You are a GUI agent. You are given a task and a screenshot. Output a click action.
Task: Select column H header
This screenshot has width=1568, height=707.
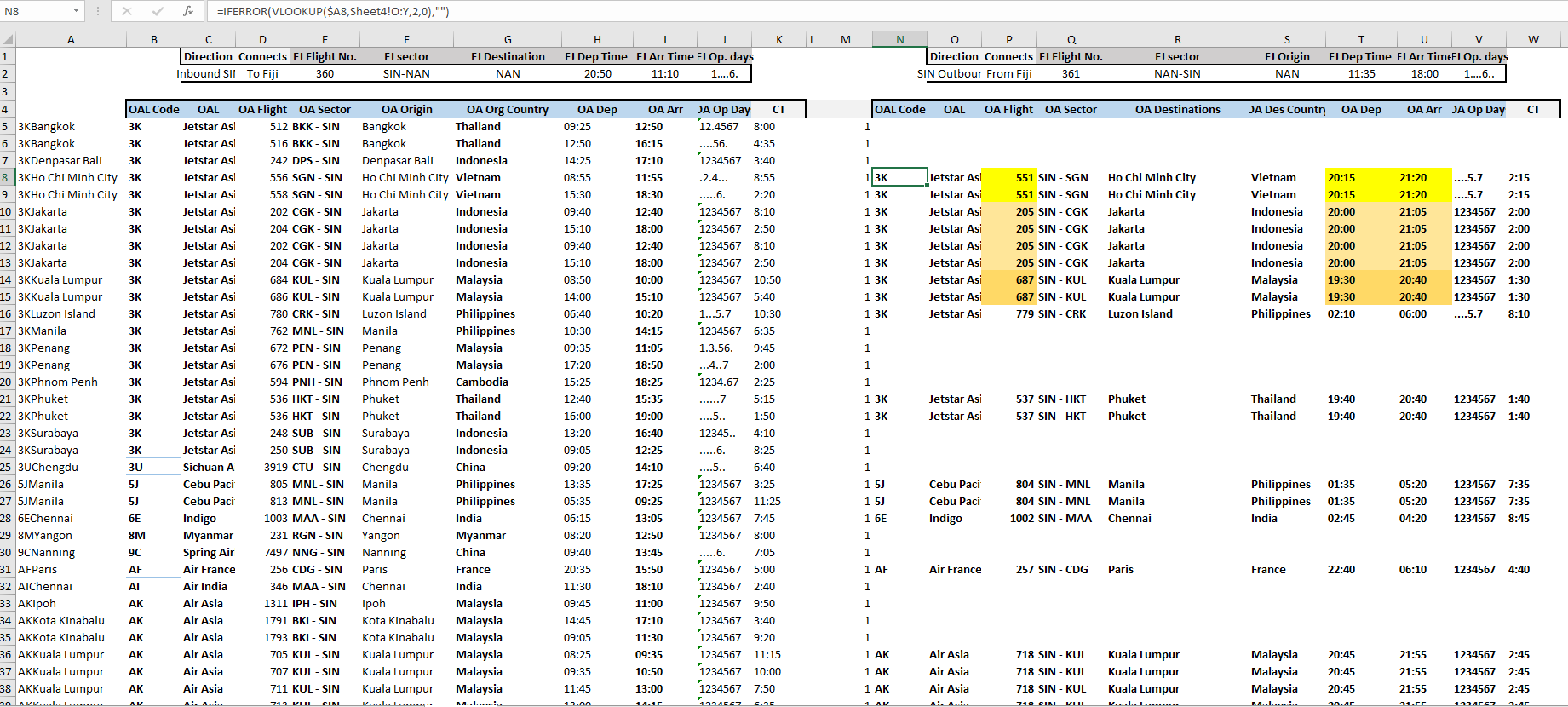pyautogui.click(x=597, y=39)
